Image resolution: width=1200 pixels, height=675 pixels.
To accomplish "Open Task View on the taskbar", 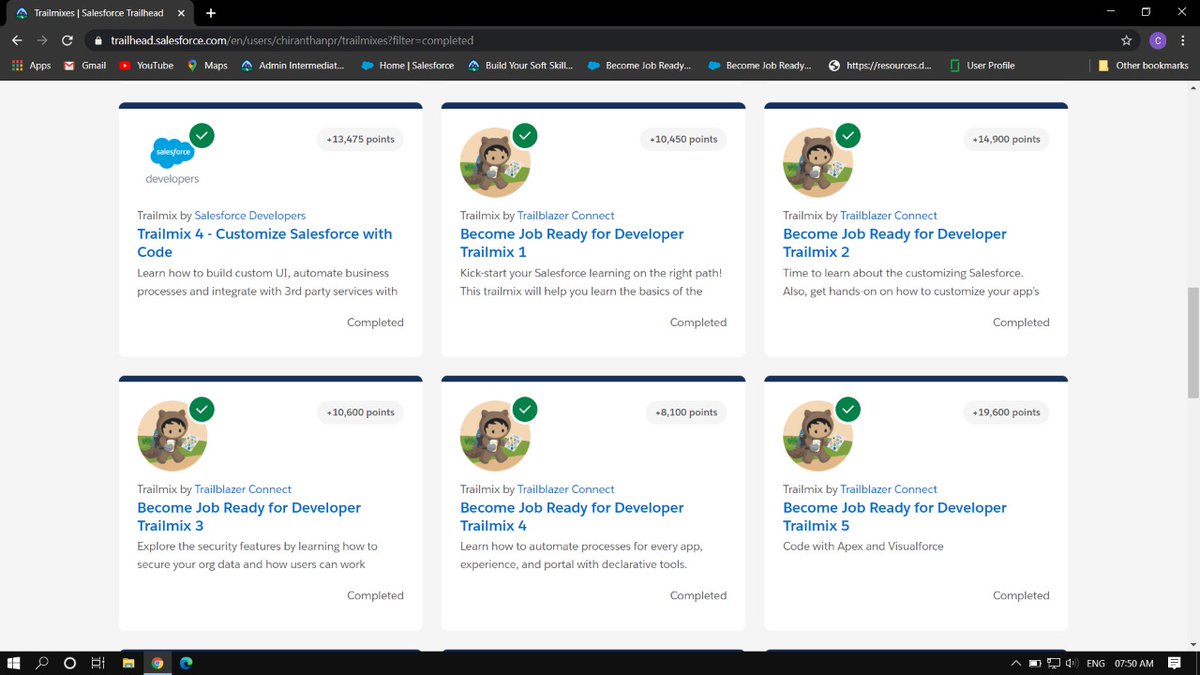I will coord(98,662).
